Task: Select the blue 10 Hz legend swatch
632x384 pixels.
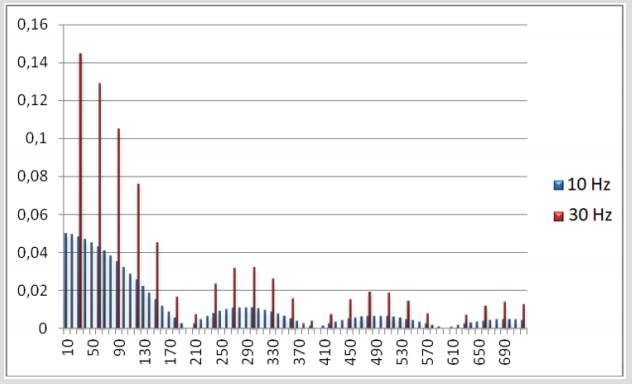Action: pyautogui.click(x=559, y=185)
